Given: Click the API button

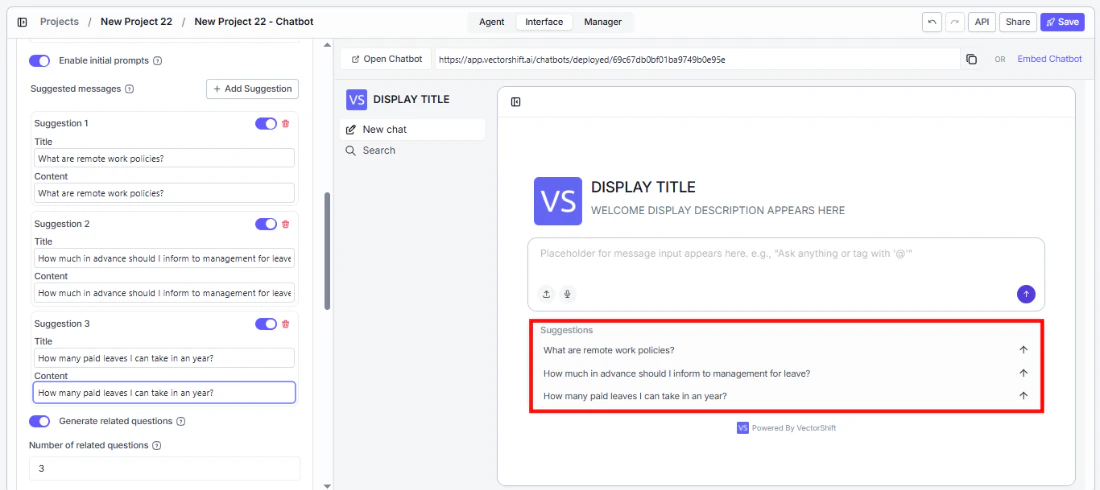Looking at the screenshot, I should (982, 22).
